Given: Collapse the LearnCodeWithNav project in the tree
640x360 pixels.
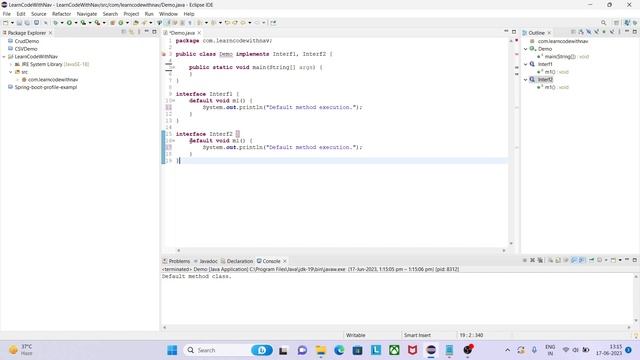Looking at the screenshot, I should click(4, 57).
